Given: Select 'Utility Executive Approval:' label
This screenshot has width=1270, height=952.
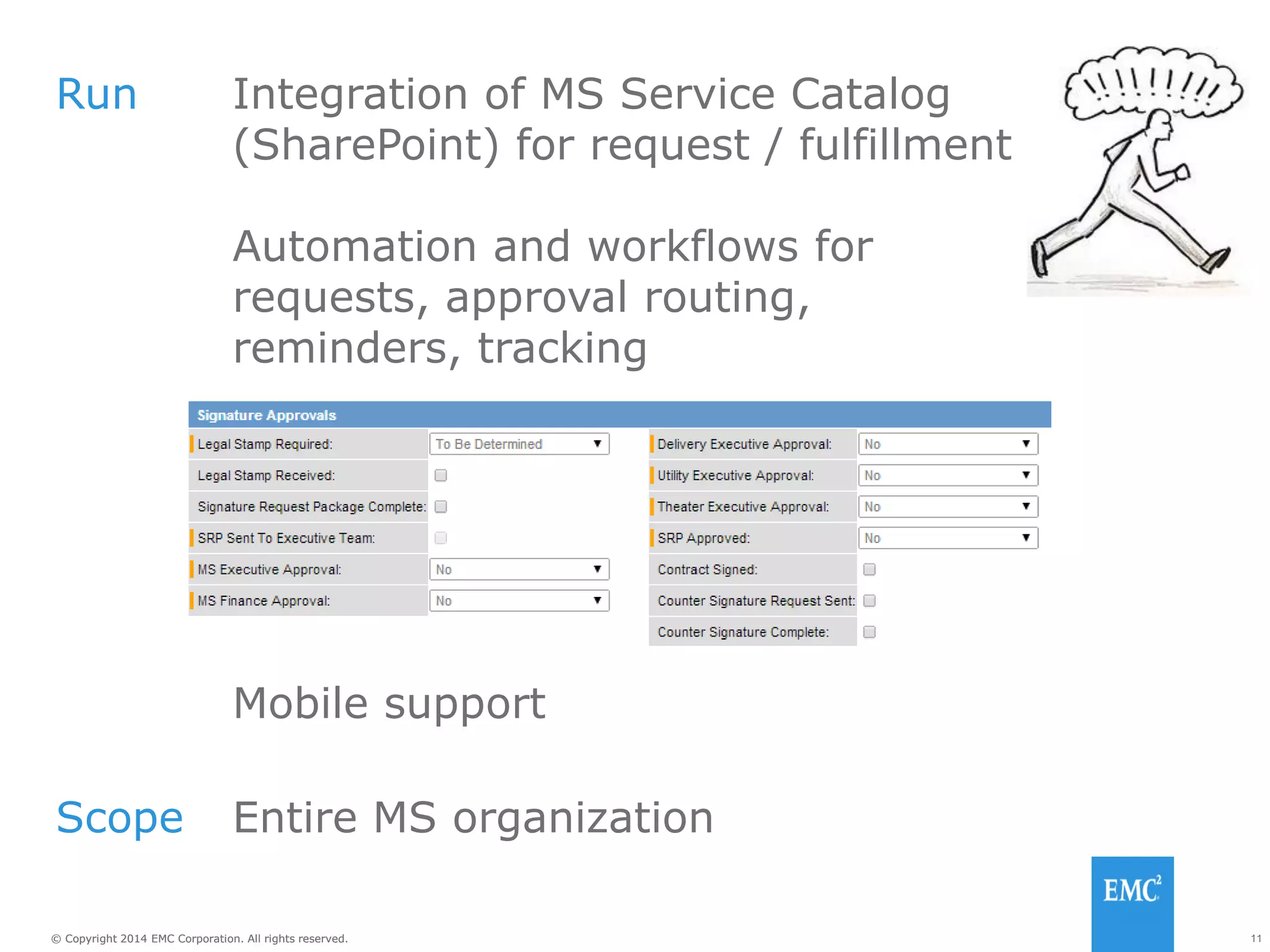Looking at the screenshot, I should click(735, 475).
